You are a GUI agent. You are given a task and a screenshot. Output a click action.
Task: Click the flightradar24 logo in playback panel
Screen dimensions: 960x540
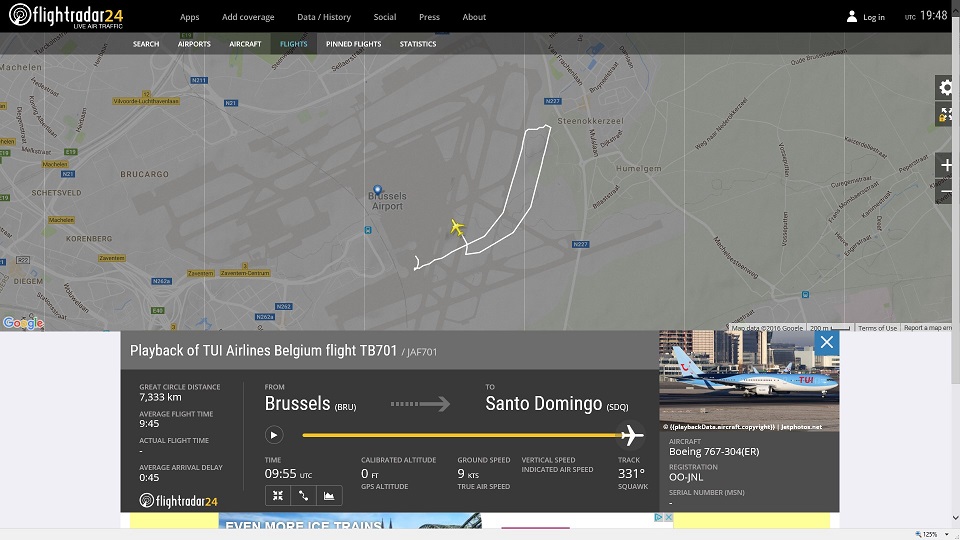pyautogui.click(x=178, y=501)
